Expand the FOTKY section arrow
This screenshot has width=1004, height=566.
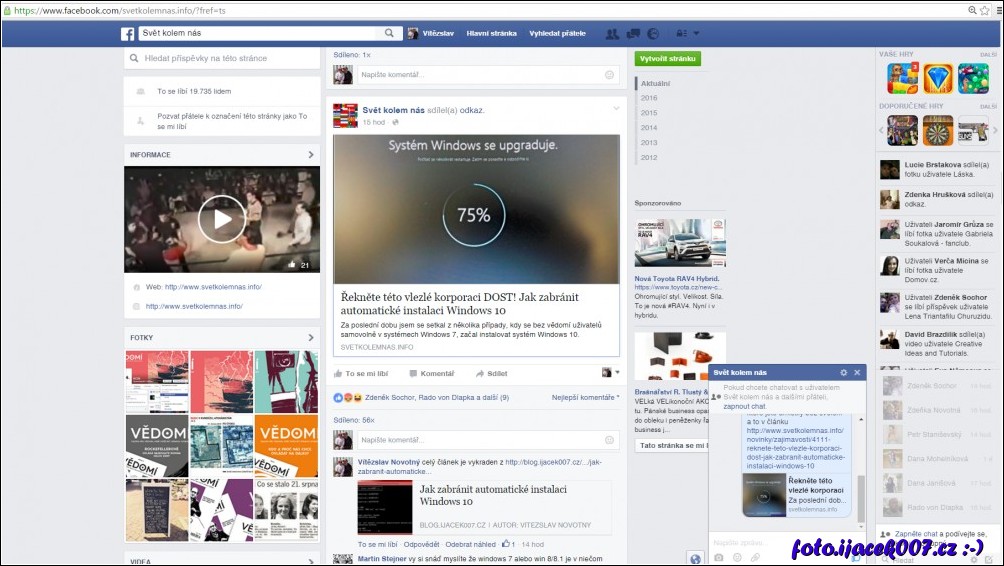[311, 338]
